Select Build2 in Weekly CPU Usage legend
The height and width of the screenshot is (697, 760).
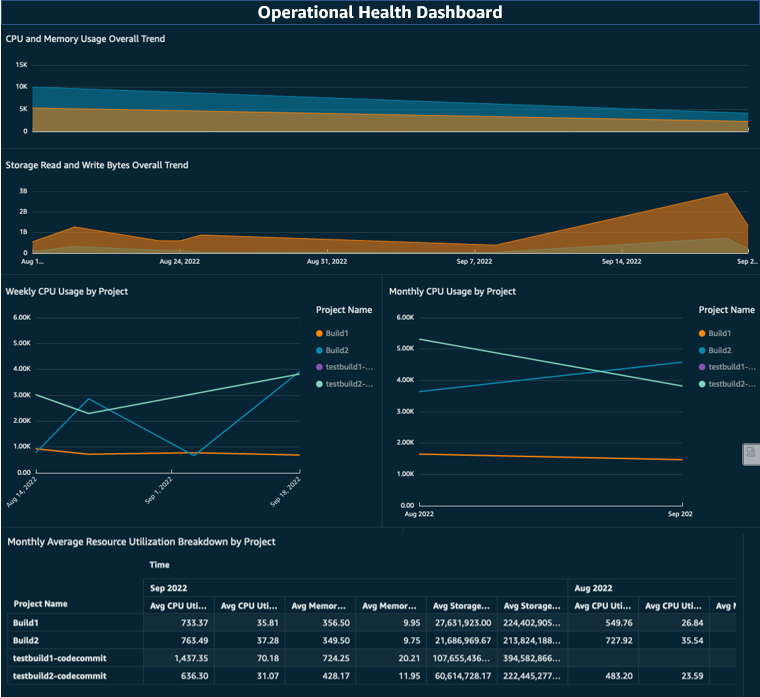(332, 350)
